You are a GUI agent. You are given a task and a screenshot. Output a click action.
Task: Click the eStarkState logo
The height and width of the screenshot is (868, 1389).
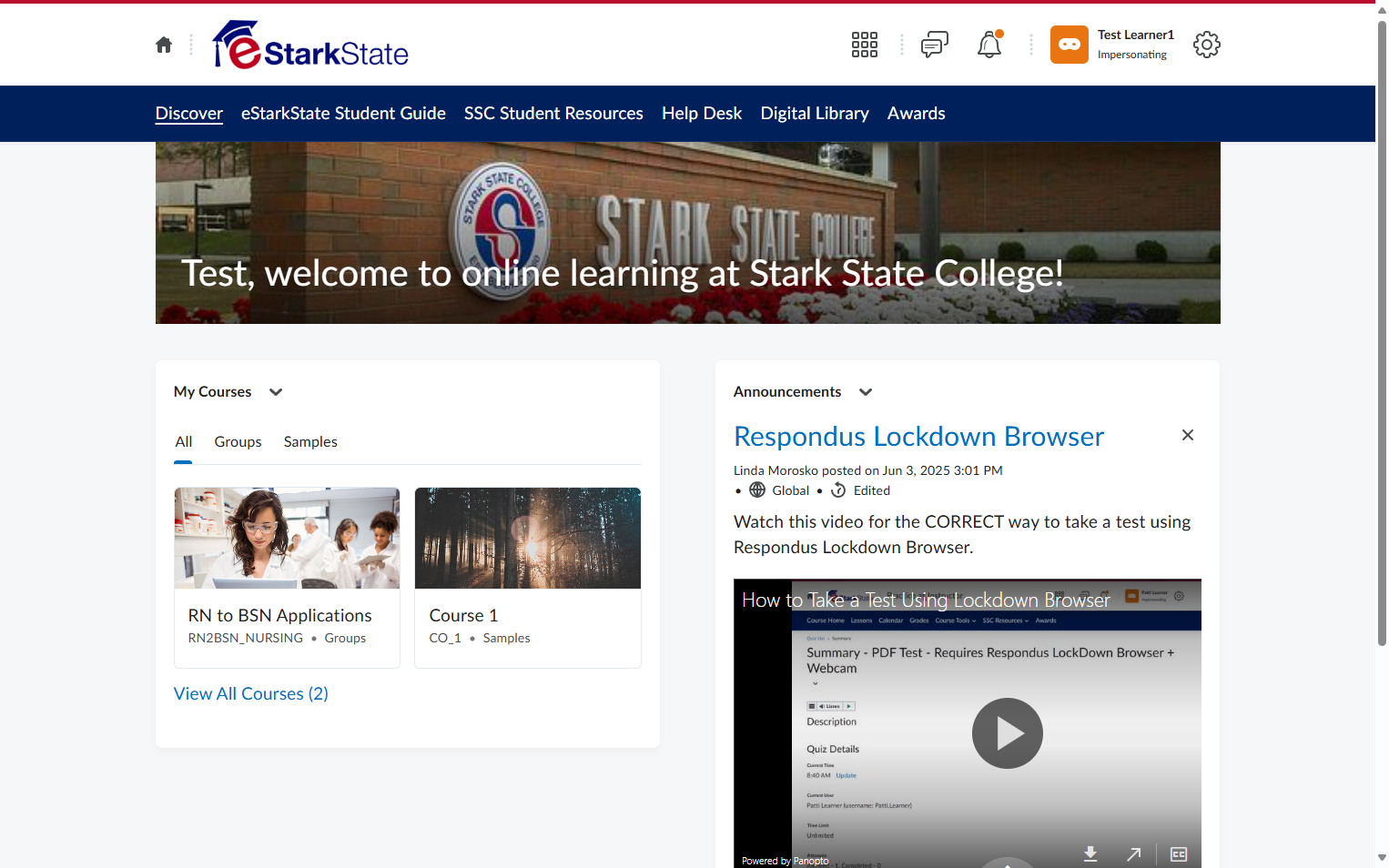click(310, 45)
